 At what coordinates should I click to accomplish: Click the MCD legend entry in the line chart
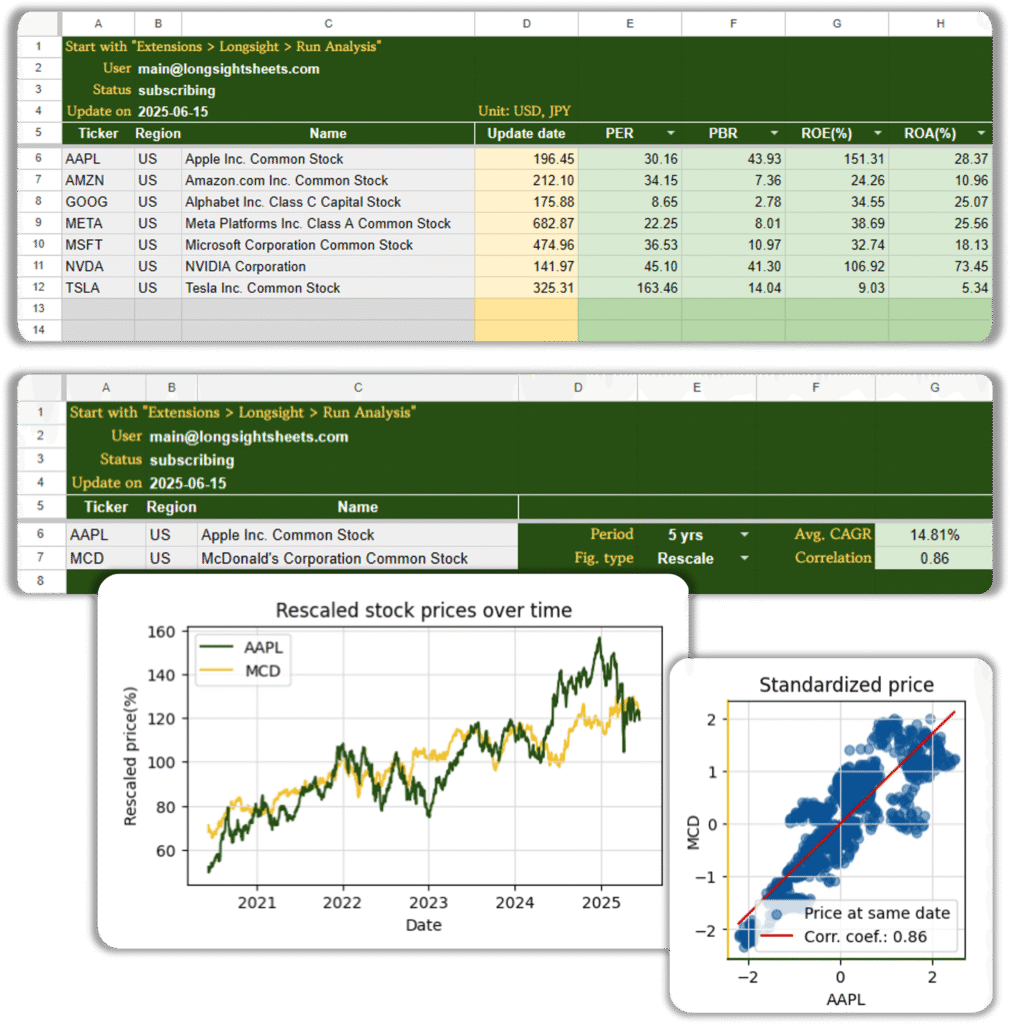[241, 671]
